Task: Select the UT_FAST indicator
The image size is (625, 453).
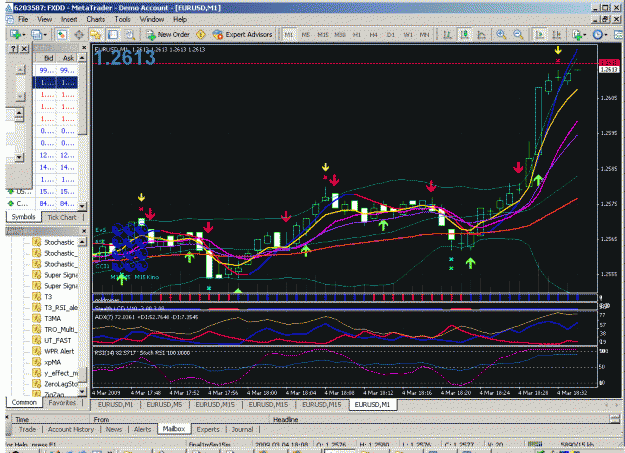Action: coord(58,341)
